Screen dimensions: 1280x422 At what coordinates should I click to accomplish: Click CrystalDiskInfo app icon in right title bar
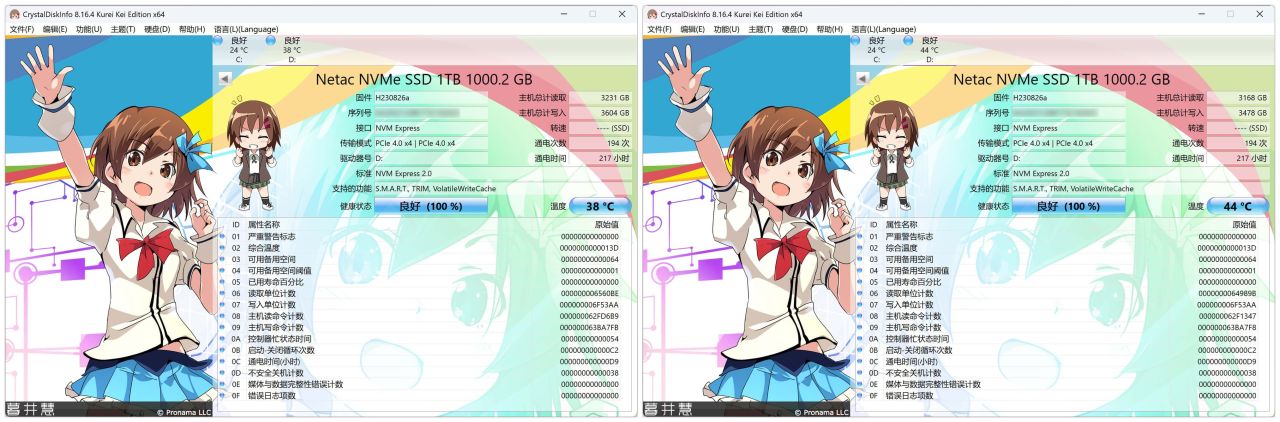(x=652, y=14)
